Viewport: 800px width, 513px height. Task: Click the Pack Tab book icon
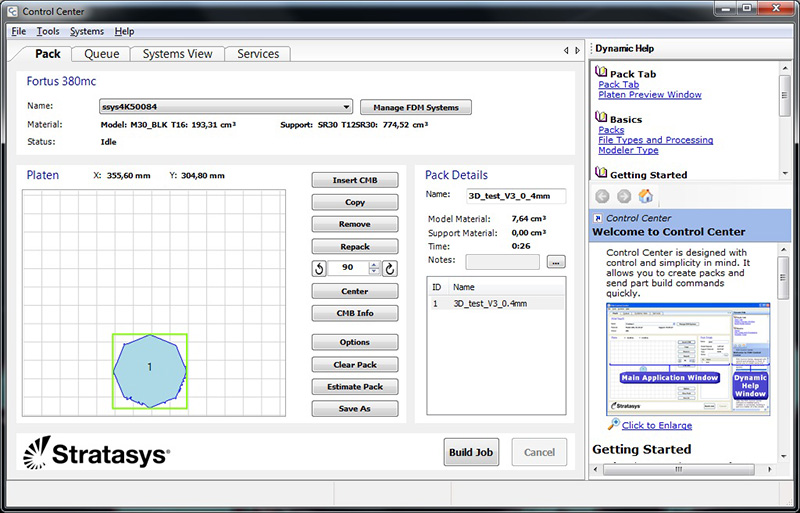601,72
